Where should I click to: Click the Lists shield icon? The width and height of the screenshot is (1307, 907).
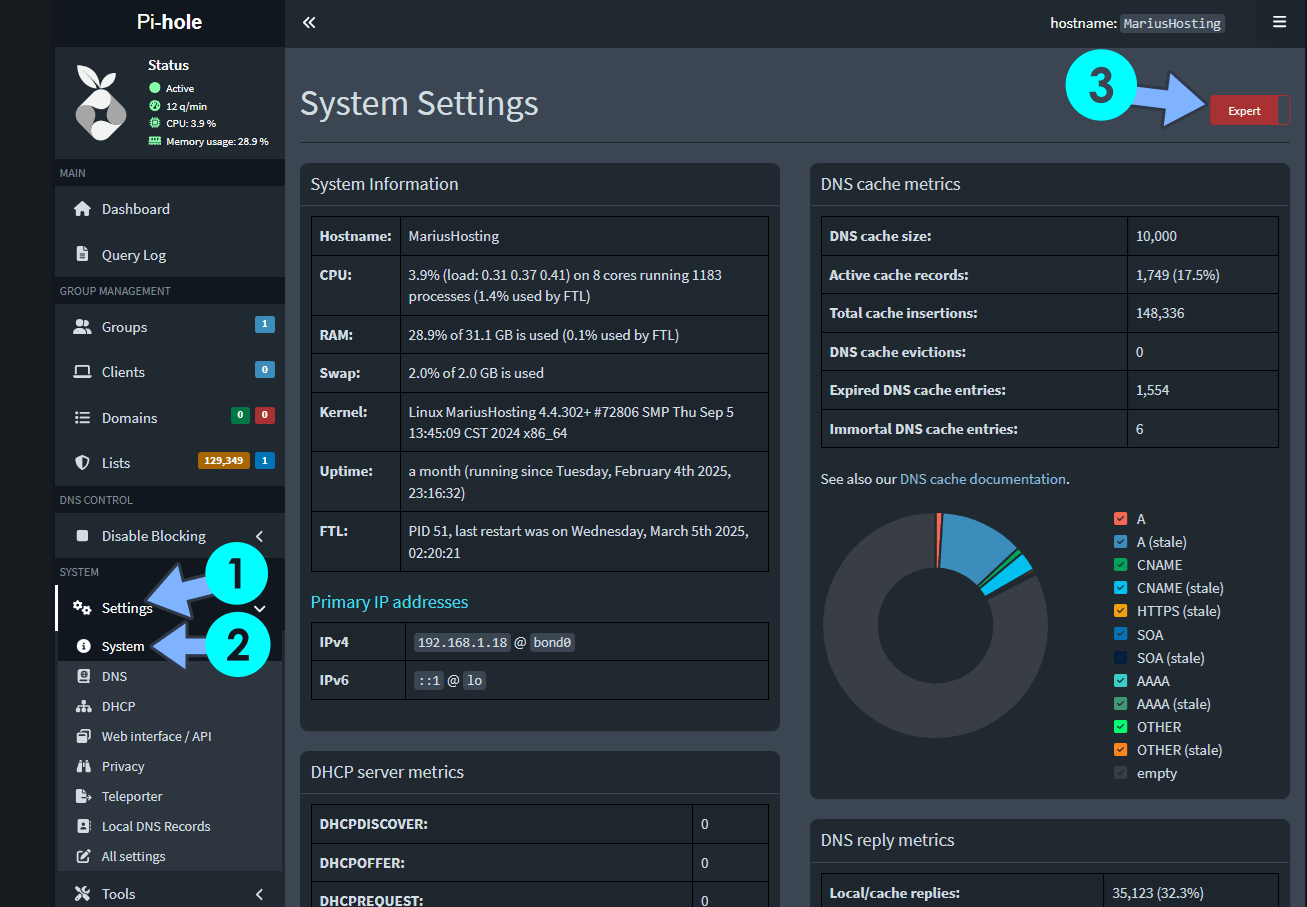click(x=83, y=463)
